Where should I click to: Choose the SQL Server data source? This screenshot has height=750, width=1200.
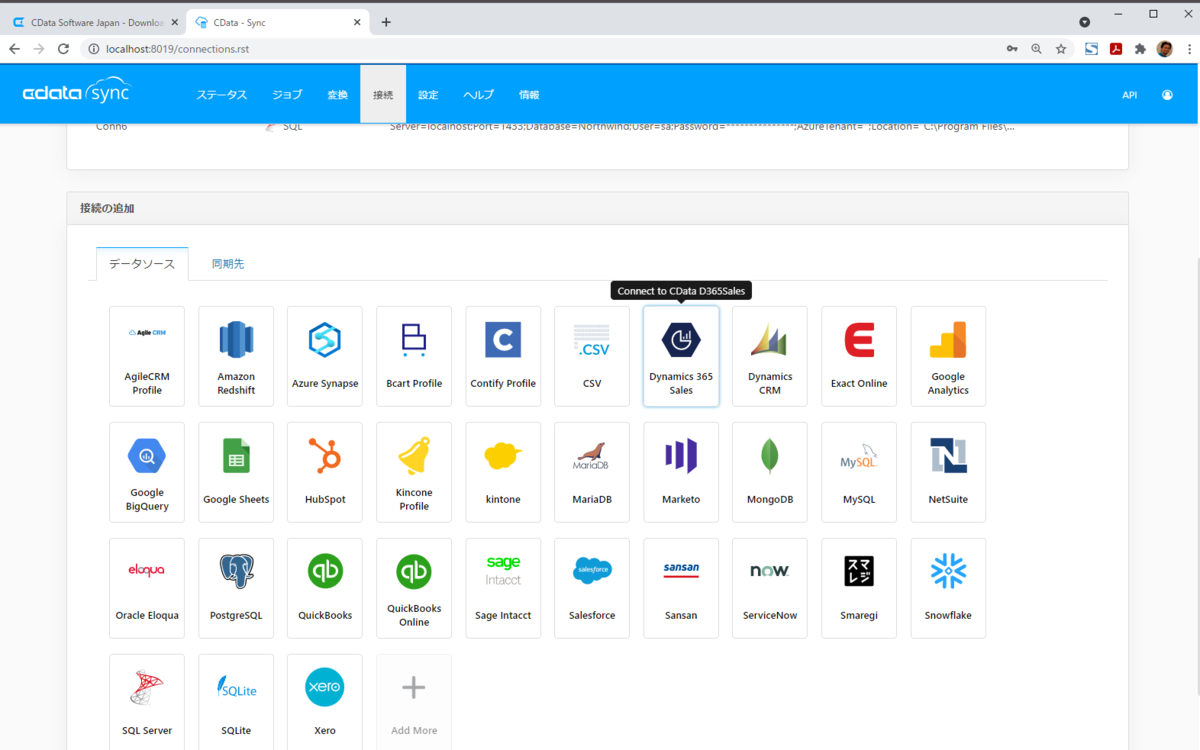tap(147, 702)
